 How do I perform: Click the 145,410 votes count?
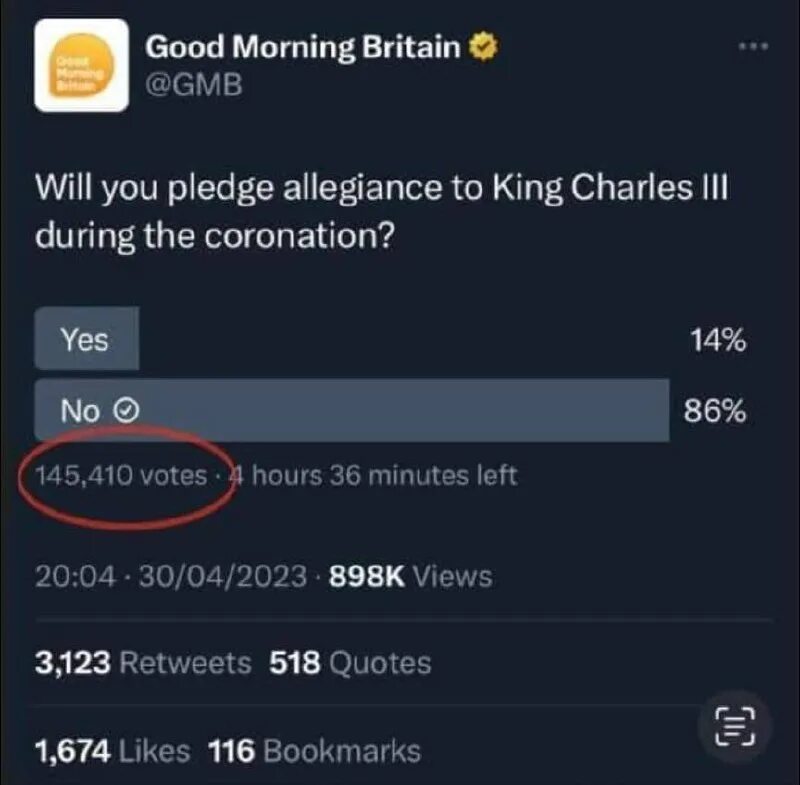(121, 475)
